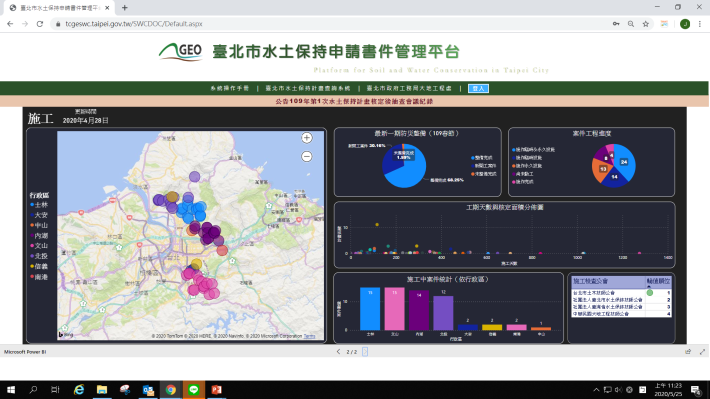Open Chrome's browser zoom magnifier icon
710x399 pixels.
coord(631,24)
